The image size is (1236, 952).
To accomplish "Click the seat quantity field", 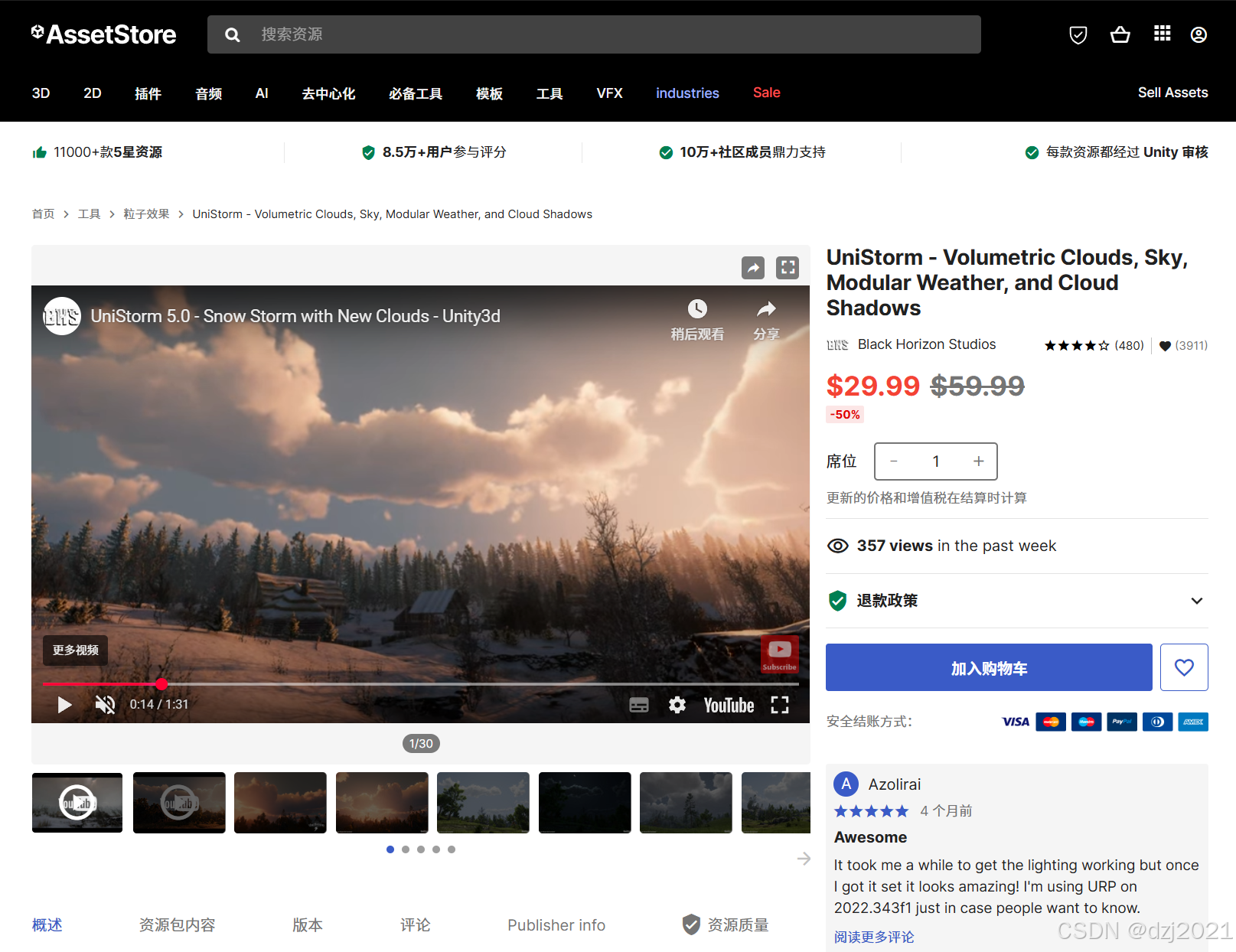I will pos(935,461).
